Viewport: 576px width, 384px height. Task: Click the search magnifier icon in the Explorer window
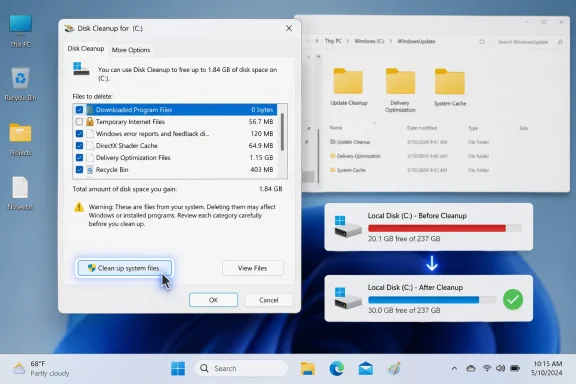coord(560,42)
